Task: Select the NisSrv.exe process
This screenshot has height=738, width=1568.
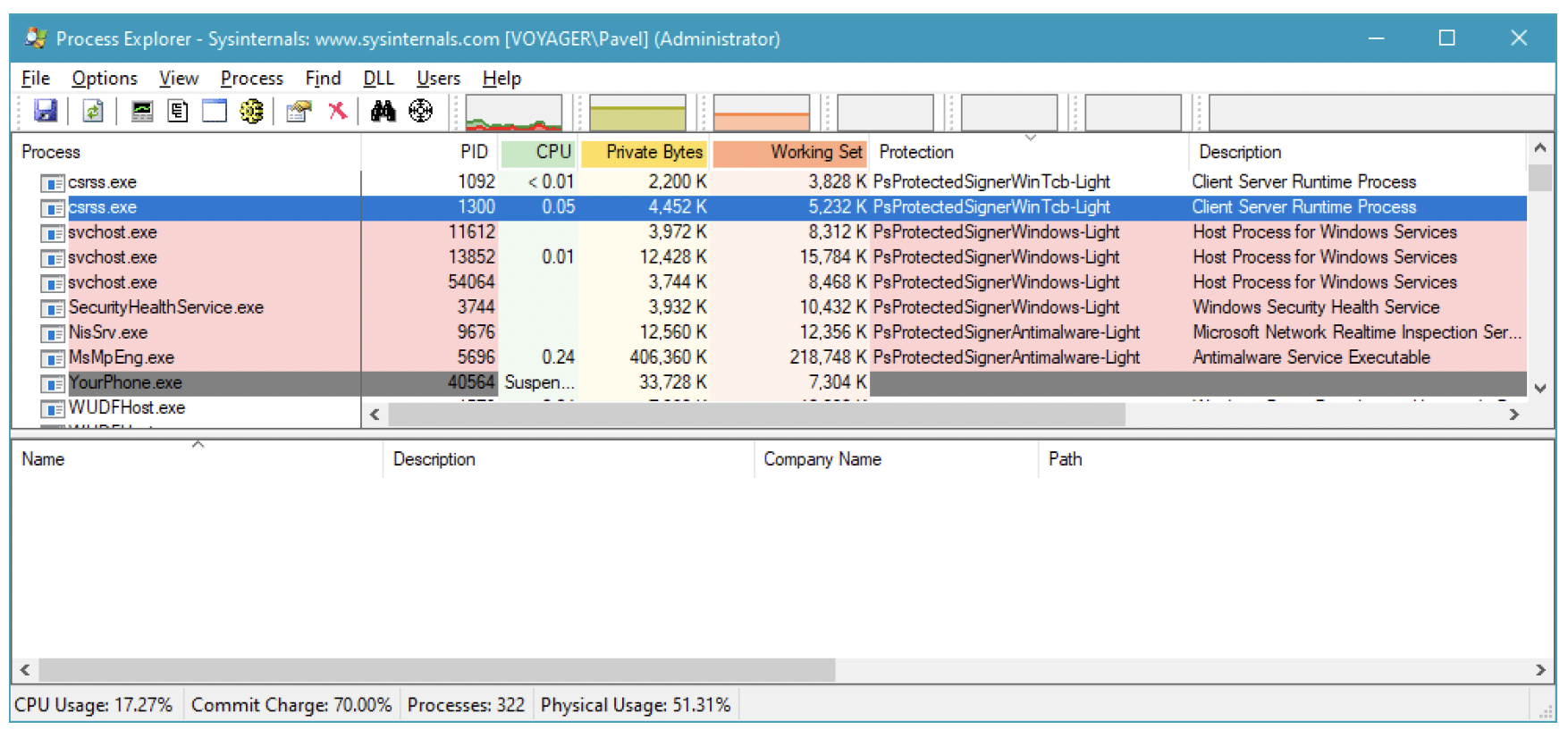Action: click(x=770, y=332)
